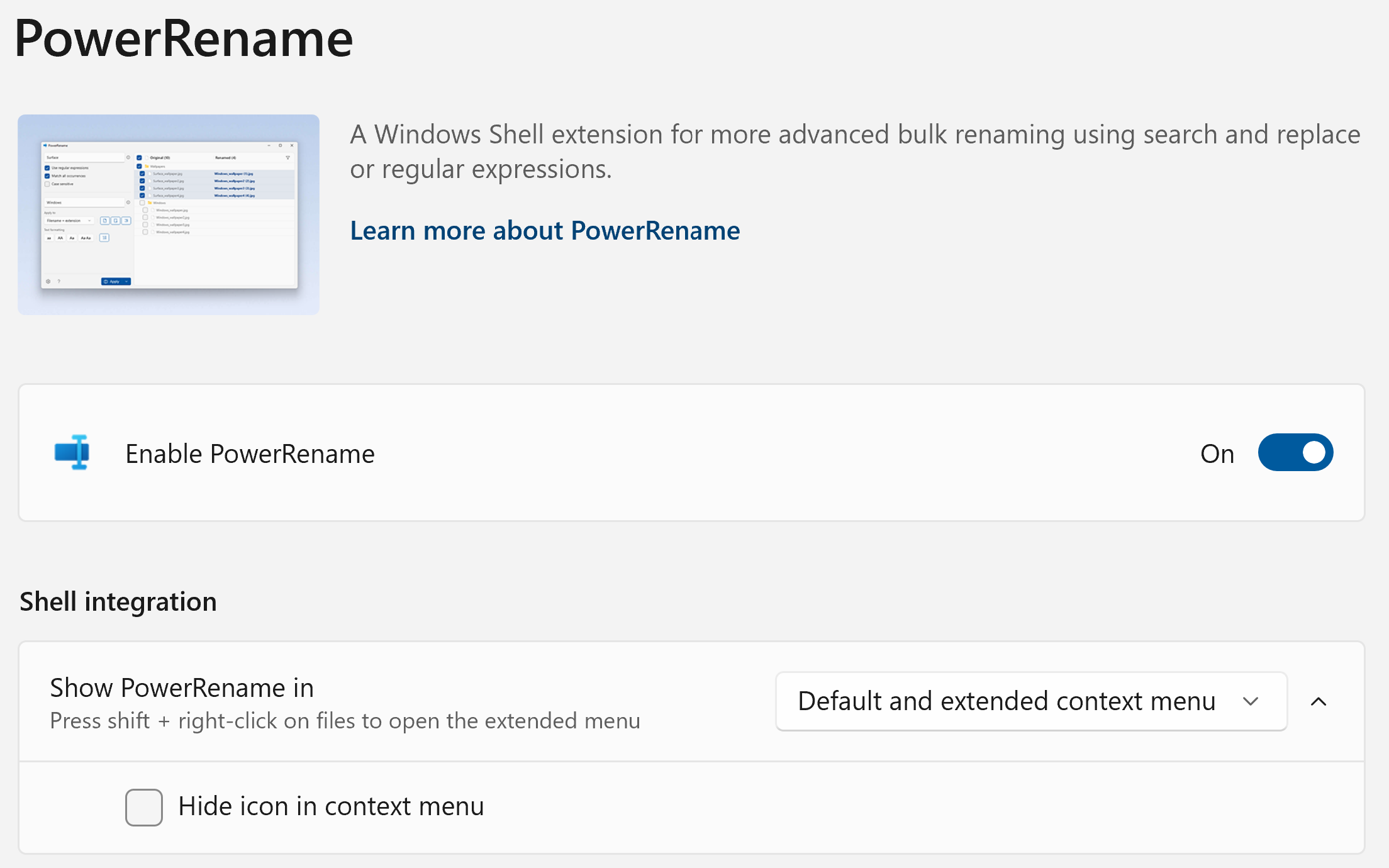Viewport: 1389px width, 868px height.
Task: Click the "Use regular expressions" checkbox in the preview image
Action: click(x=47, y=168)
